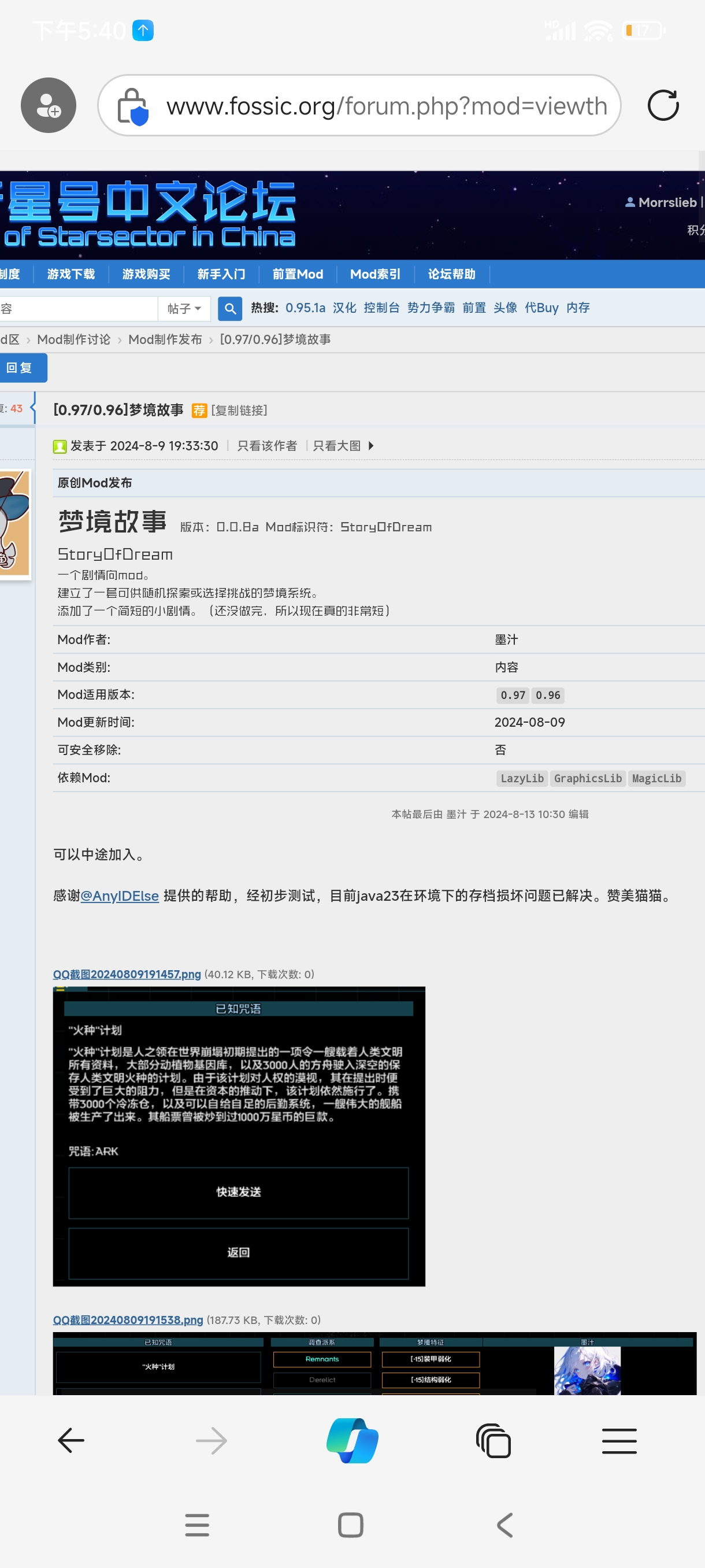Image resolution: width=705 pixels, height=1568 pixels.
Task: Reload the page with the refresh icon
Action: click(663, 105)
